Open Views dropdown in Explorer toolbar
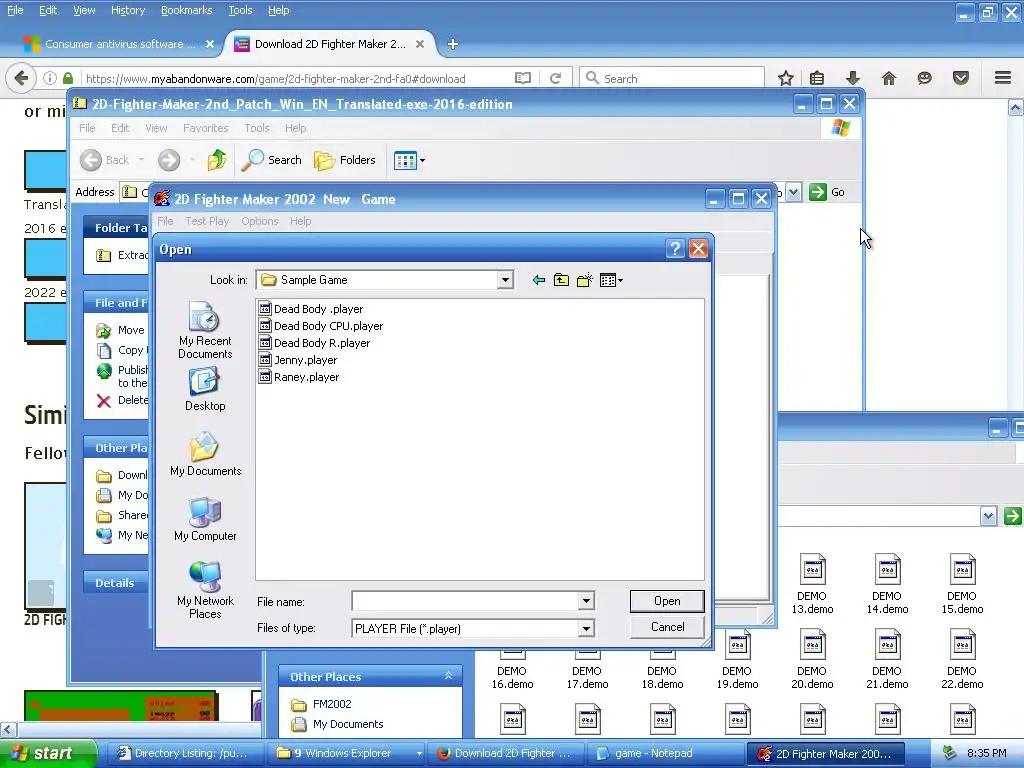 [409, 160]
